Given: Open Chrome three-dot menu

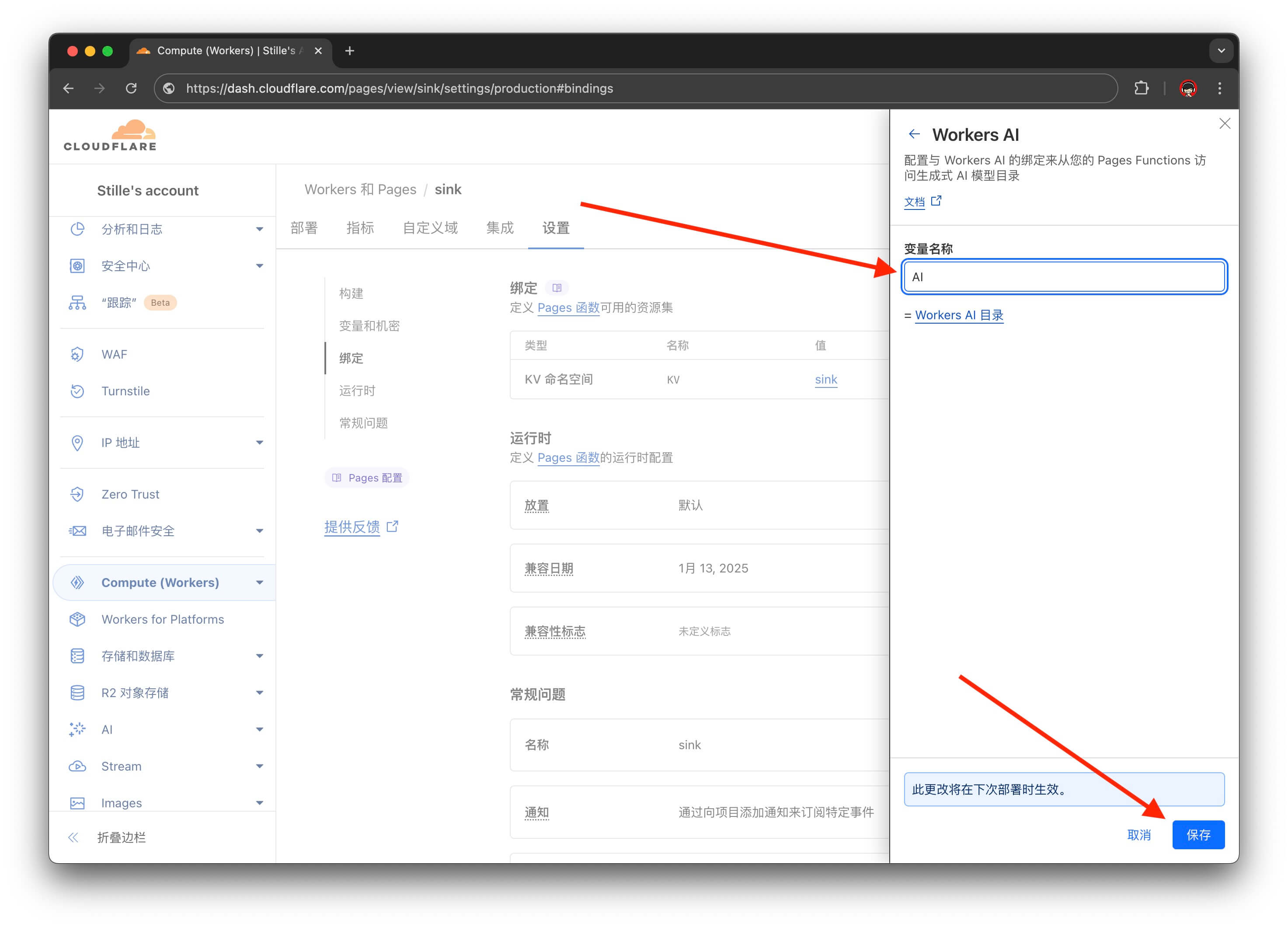Looking at the screenshot, I should tap(1219, 89).
